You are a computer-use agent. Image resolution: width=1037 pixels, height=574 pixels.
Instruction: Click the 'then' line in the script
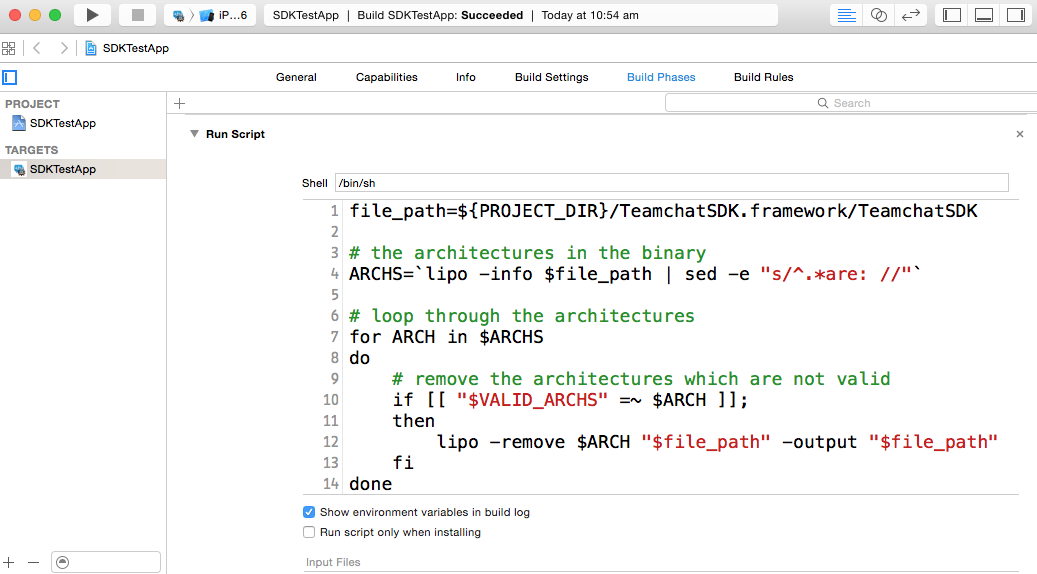413,421
